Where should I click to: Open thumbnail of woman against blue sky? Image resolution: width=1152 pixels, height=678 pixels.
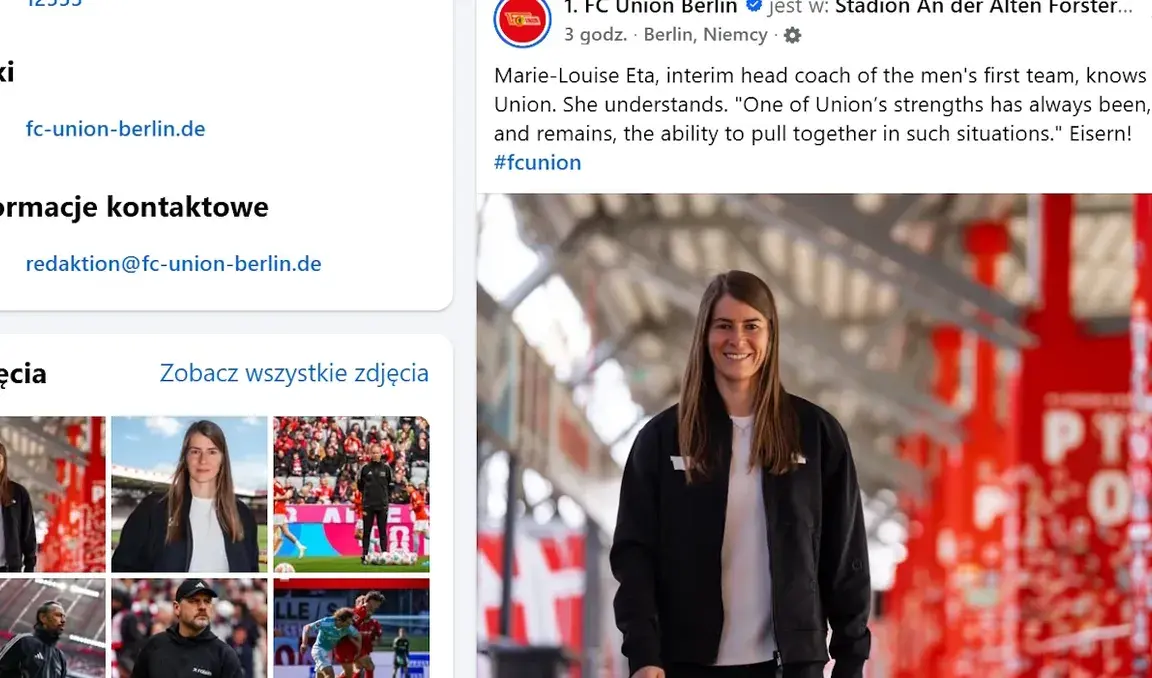(190, 494)
